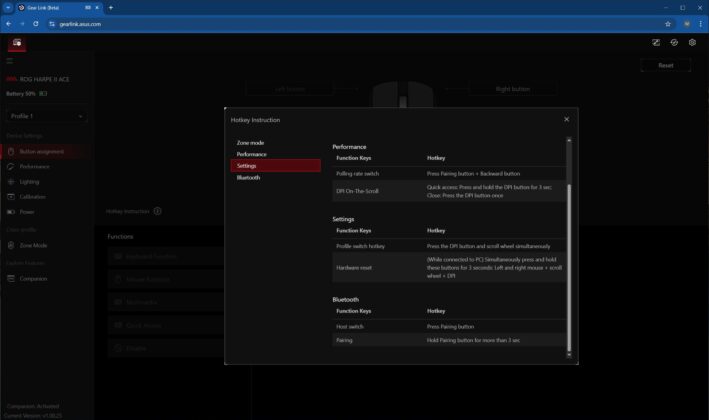The height and width of the screenshot is (420, 709).
Task: Open the settings gear icon
Action: pos(692,42)
